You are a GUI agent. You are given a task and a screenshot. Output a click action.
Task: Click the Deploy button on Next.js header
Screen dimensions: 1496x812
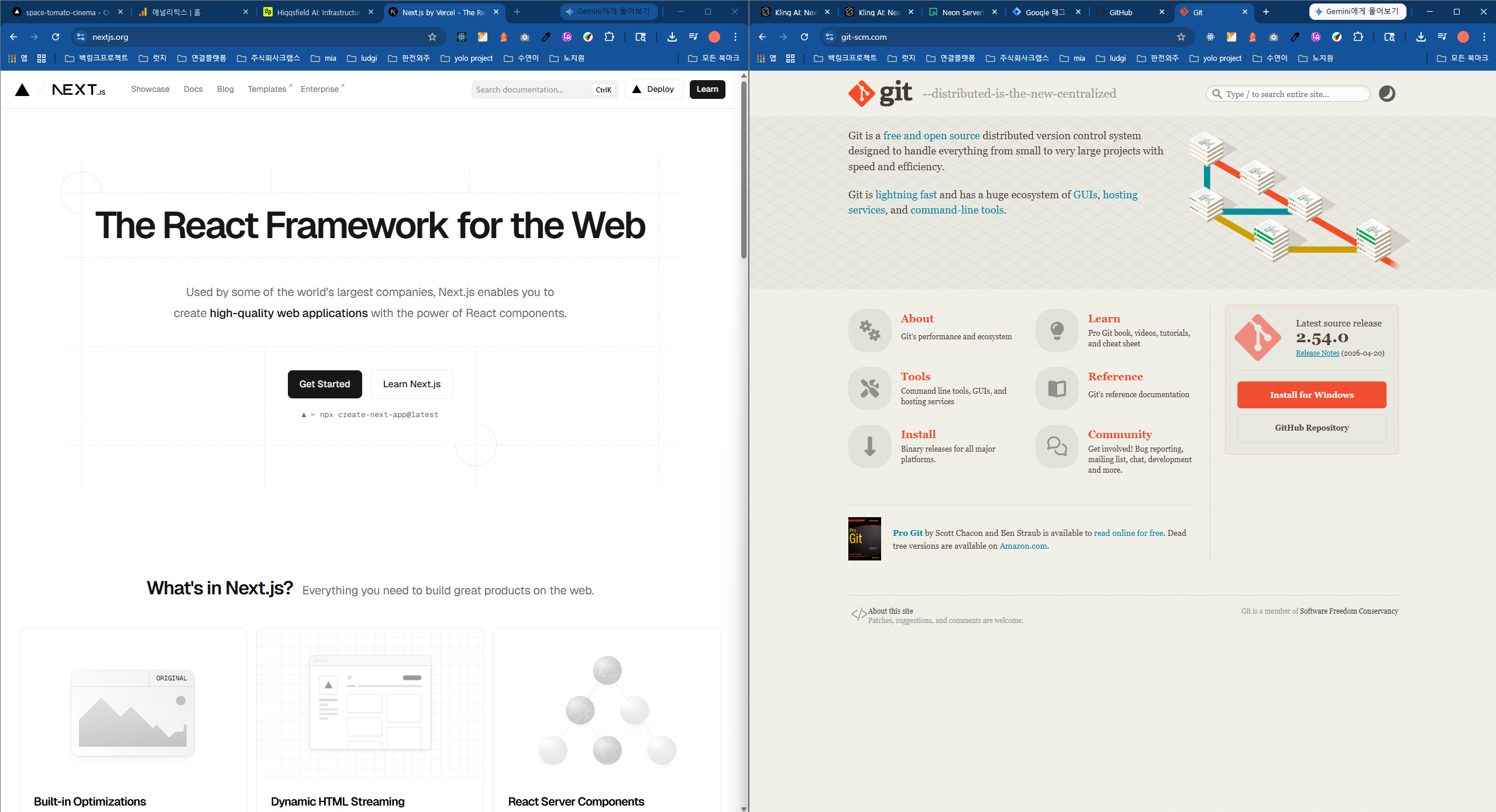tap(654, 90)
